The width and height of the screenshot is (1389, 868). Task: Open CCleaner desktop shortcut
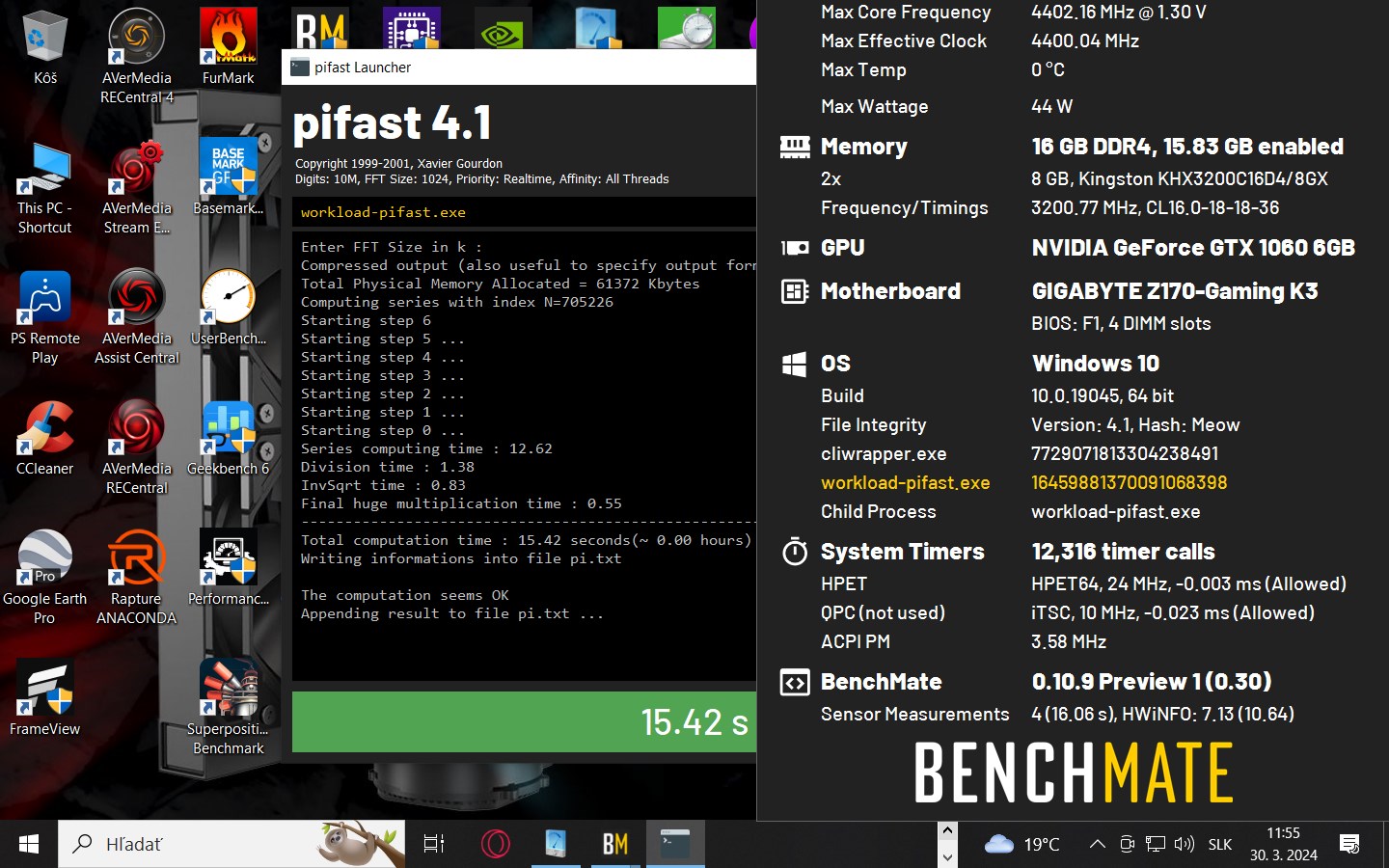click(44, 439)
